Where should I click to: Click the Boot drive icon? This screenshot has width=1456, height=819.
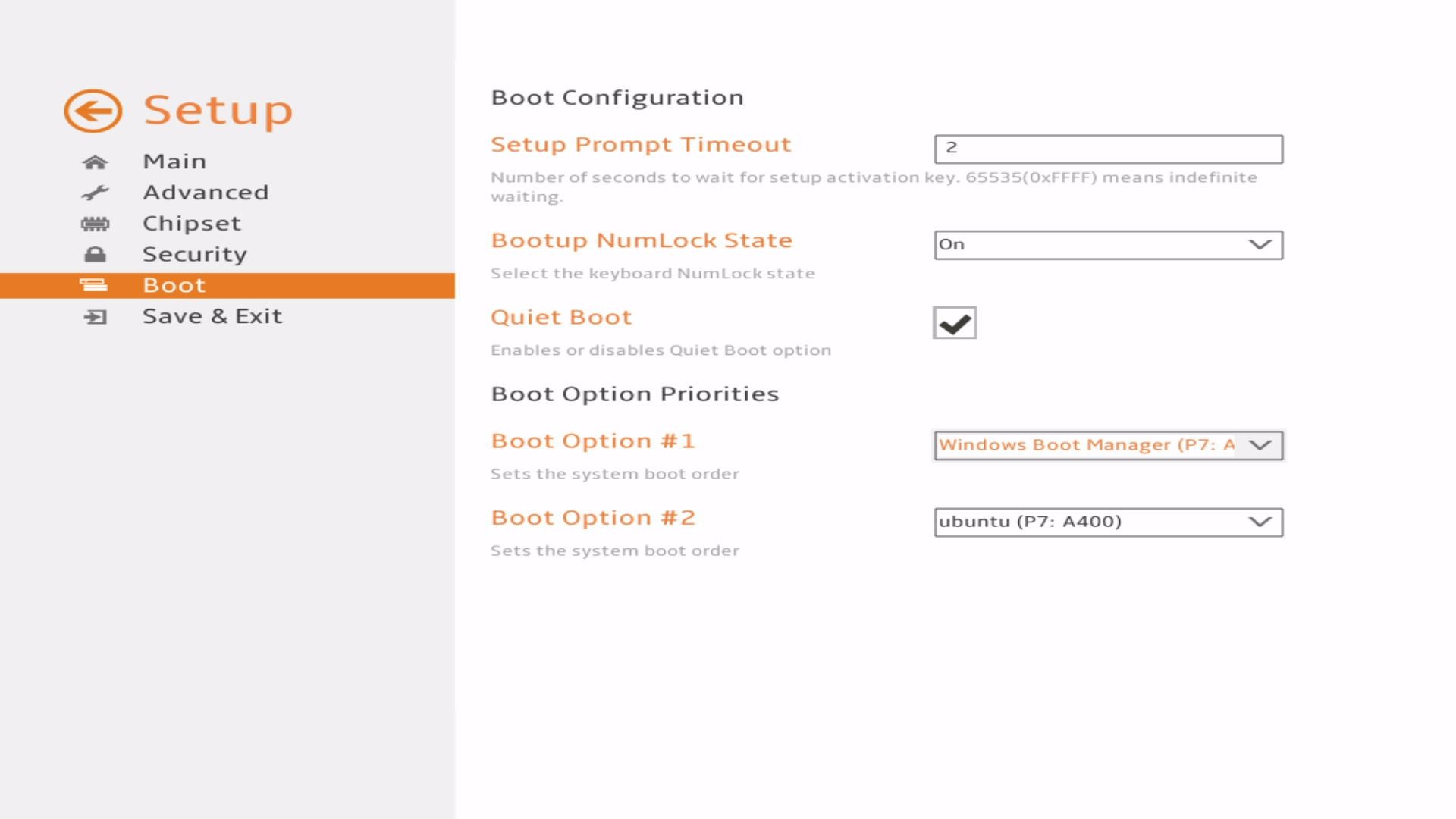tap(93, 286)
